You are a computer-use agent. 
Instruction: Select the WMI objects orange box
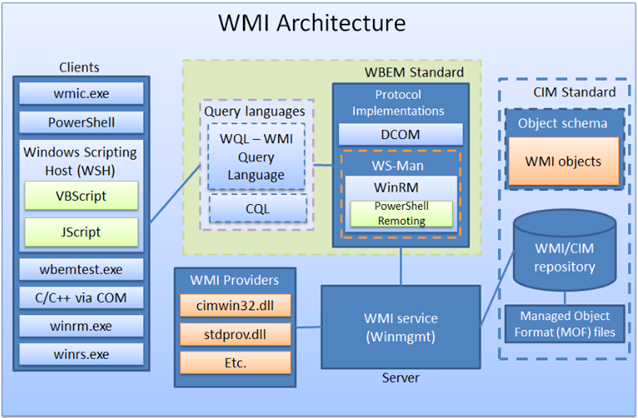pyautogui.click(x=564, y=161)
